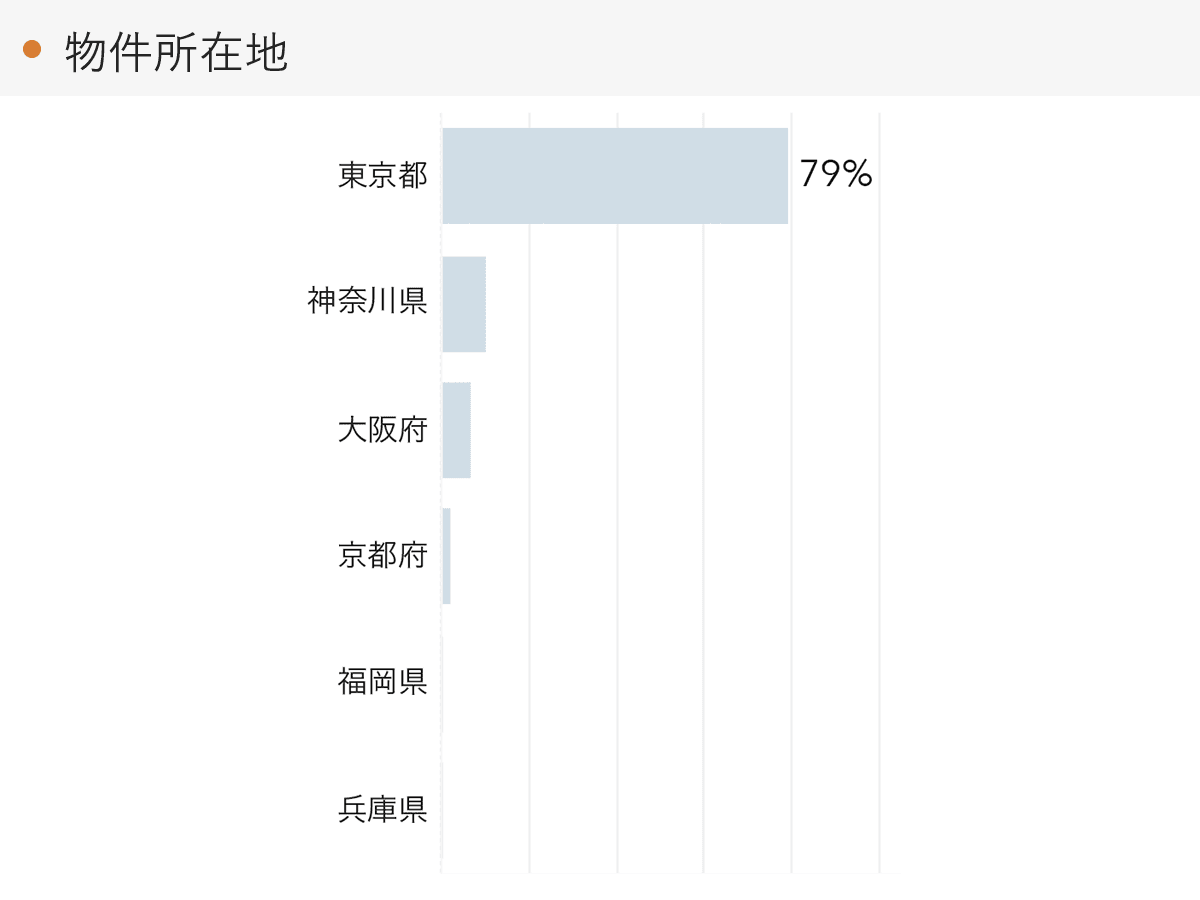Image resolution: width=1200 pixels, height=900 pixels.
Task: Select the 東京都 axis label
Action: tap(382, 176)
